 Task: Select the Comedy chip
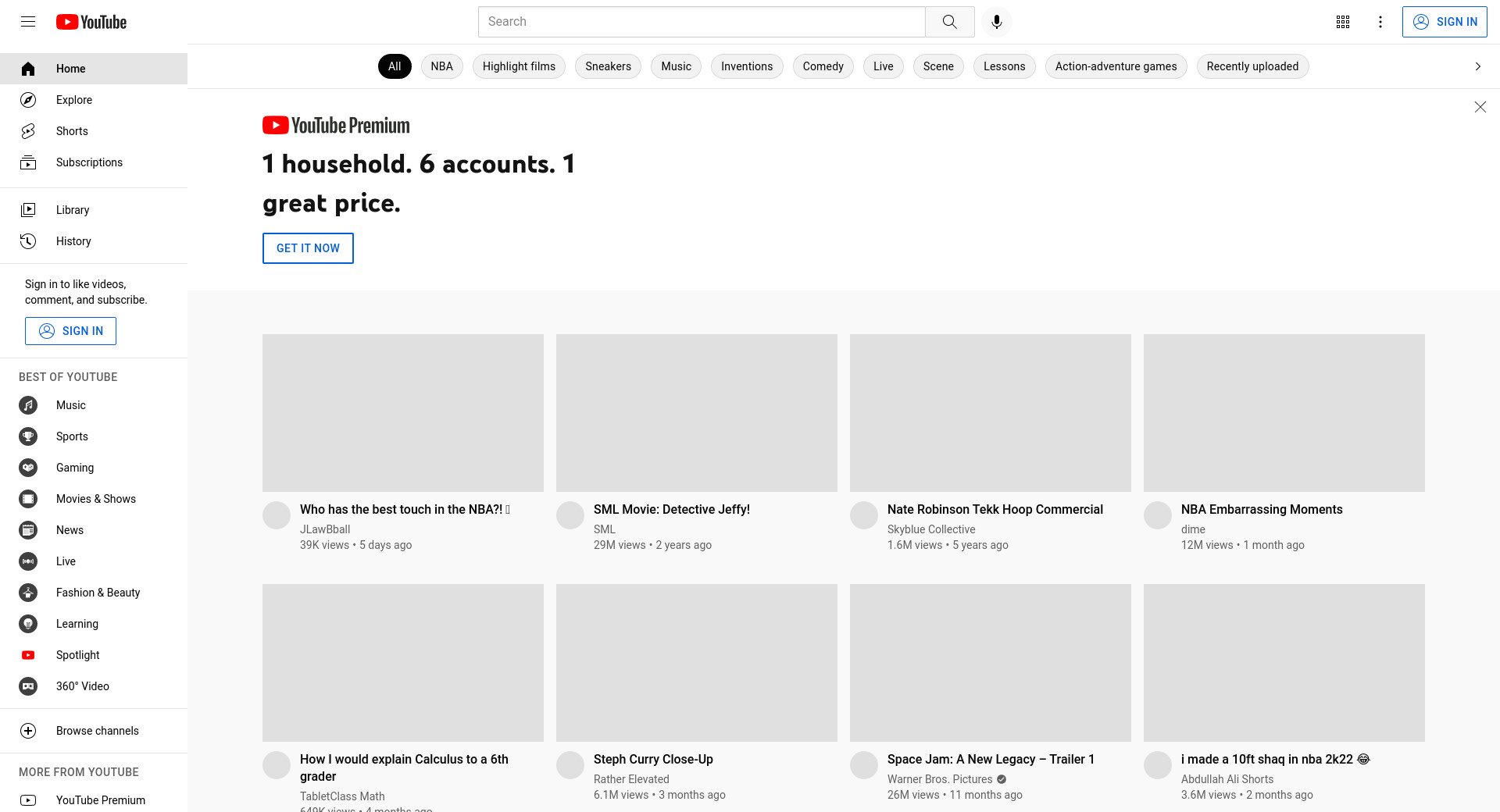[823, 66]
